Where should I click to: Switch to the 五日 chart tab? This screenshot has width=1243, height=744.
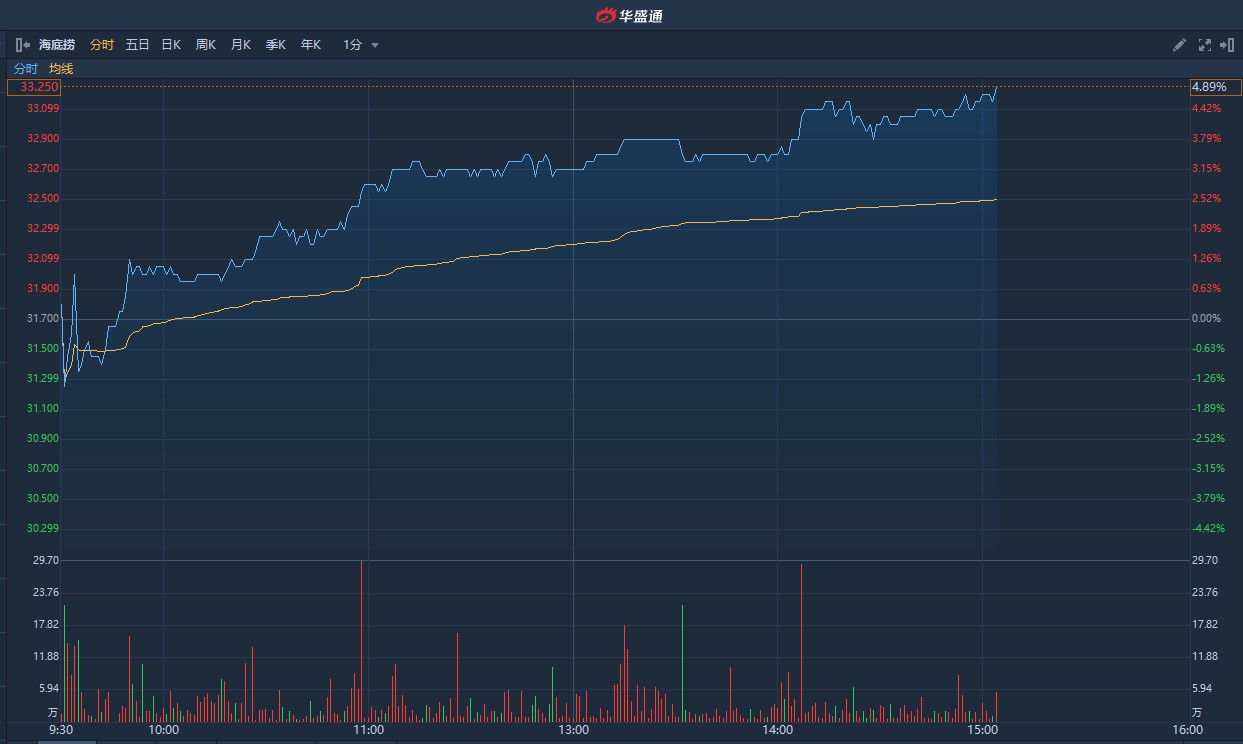(137, 45)
